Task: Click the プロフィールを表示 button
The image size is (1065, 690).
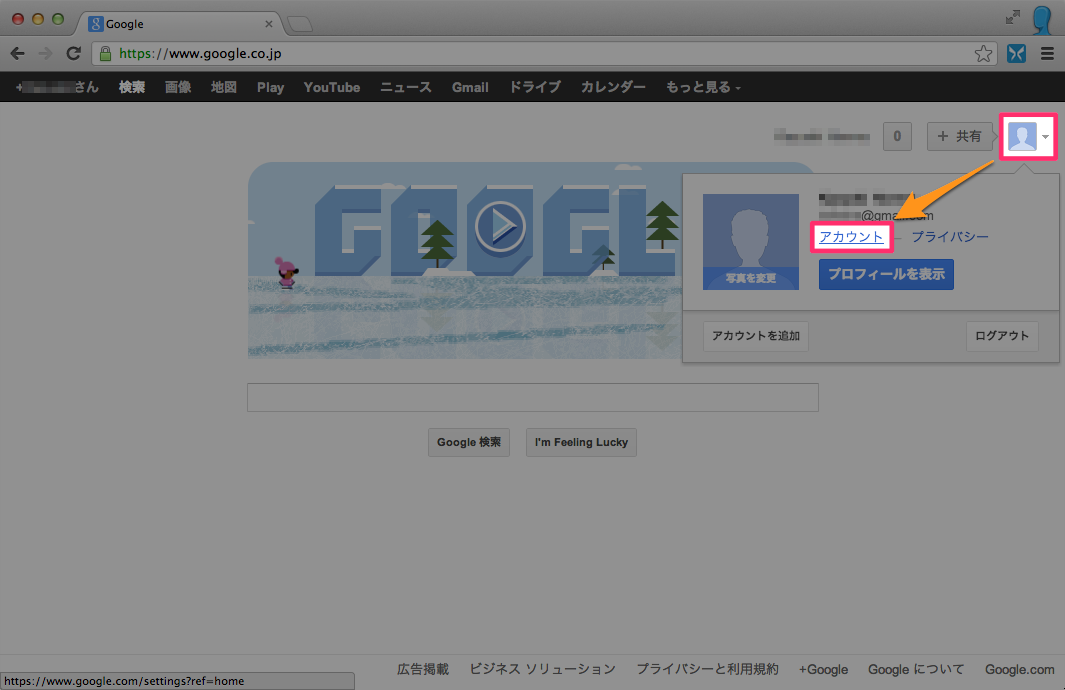Action: coord(886,274)
